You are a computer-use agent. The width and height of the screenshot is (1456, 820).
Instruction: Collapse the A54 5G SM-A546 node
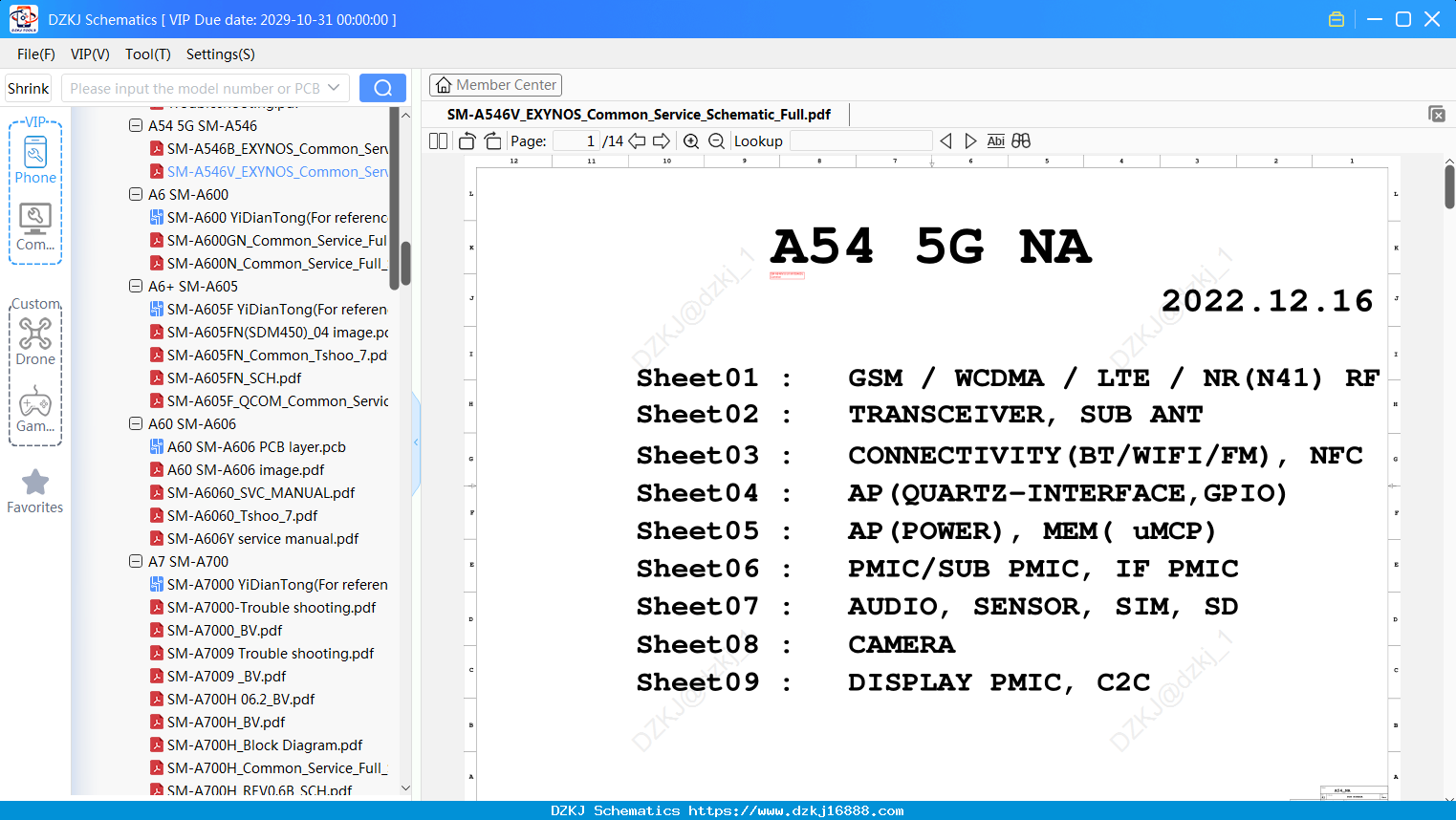point(136,125)
